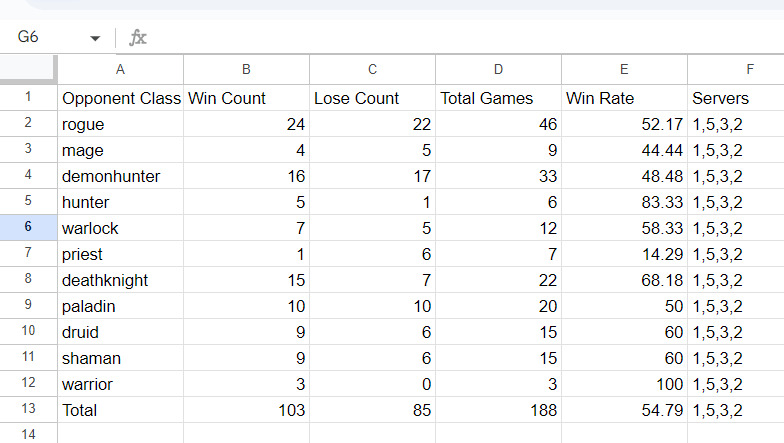
Task: Click the total games cell showing 188
Action: pyautogui.click(x=498, y=410)
